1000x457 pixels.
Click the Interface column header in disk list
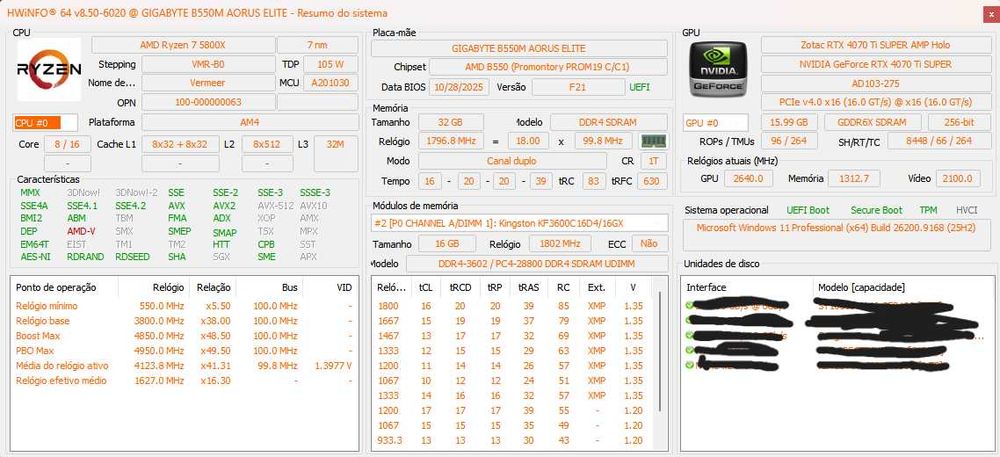click(x=746, y=287)
